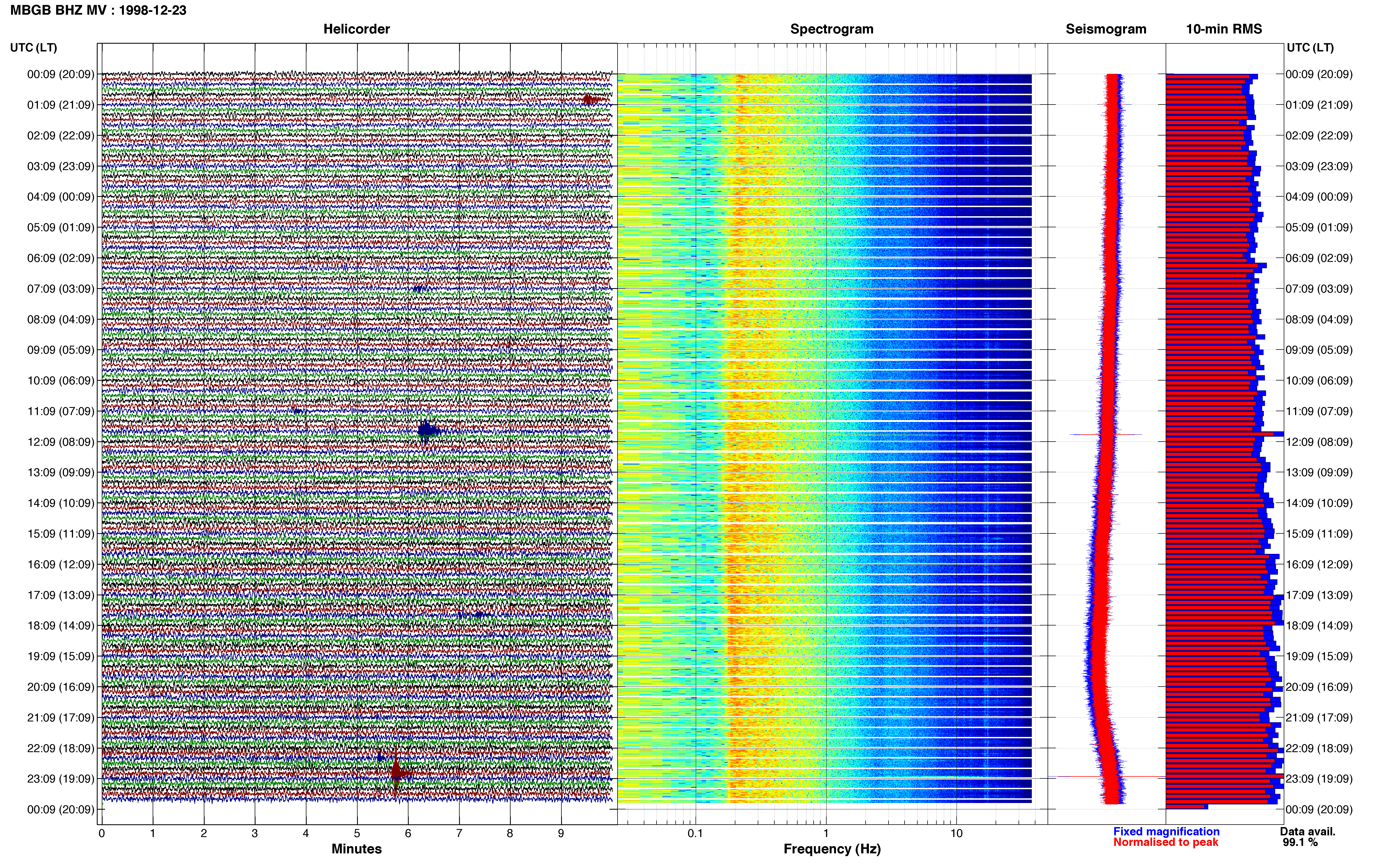Click the minutes-axis tick label "9"
The height and width of the screenshot is (868, 1388).
point(561,833)
